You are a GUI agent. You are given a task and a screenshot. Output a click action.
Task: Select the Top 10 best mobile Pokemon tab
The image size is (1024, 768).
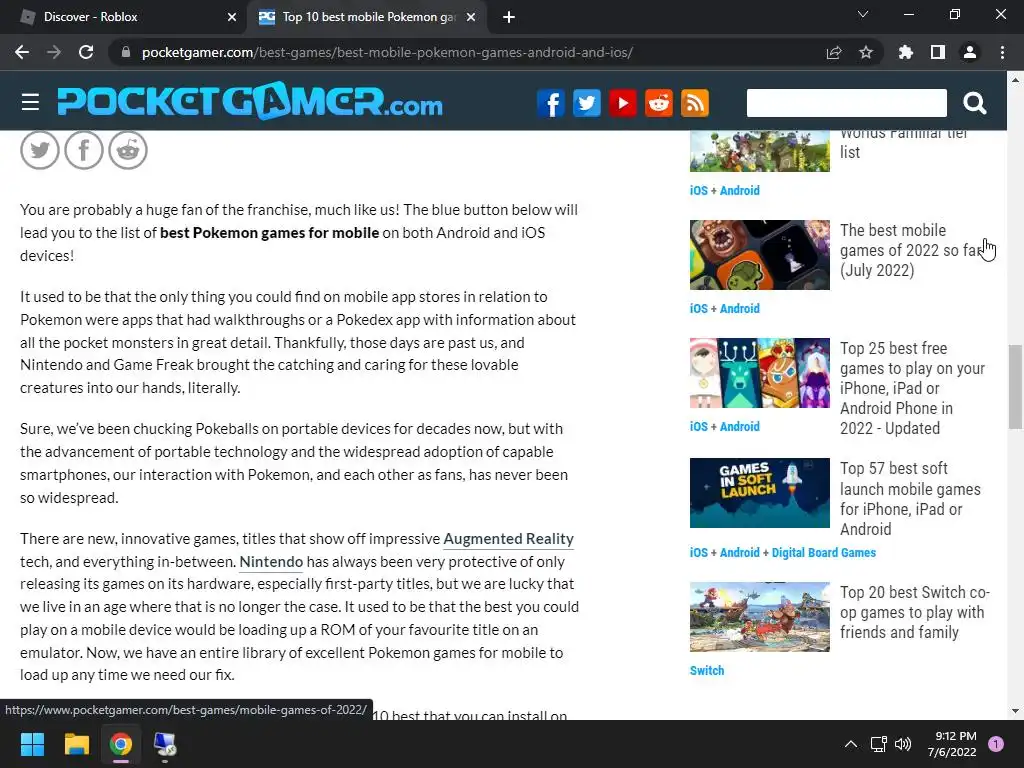click(366, 17)
